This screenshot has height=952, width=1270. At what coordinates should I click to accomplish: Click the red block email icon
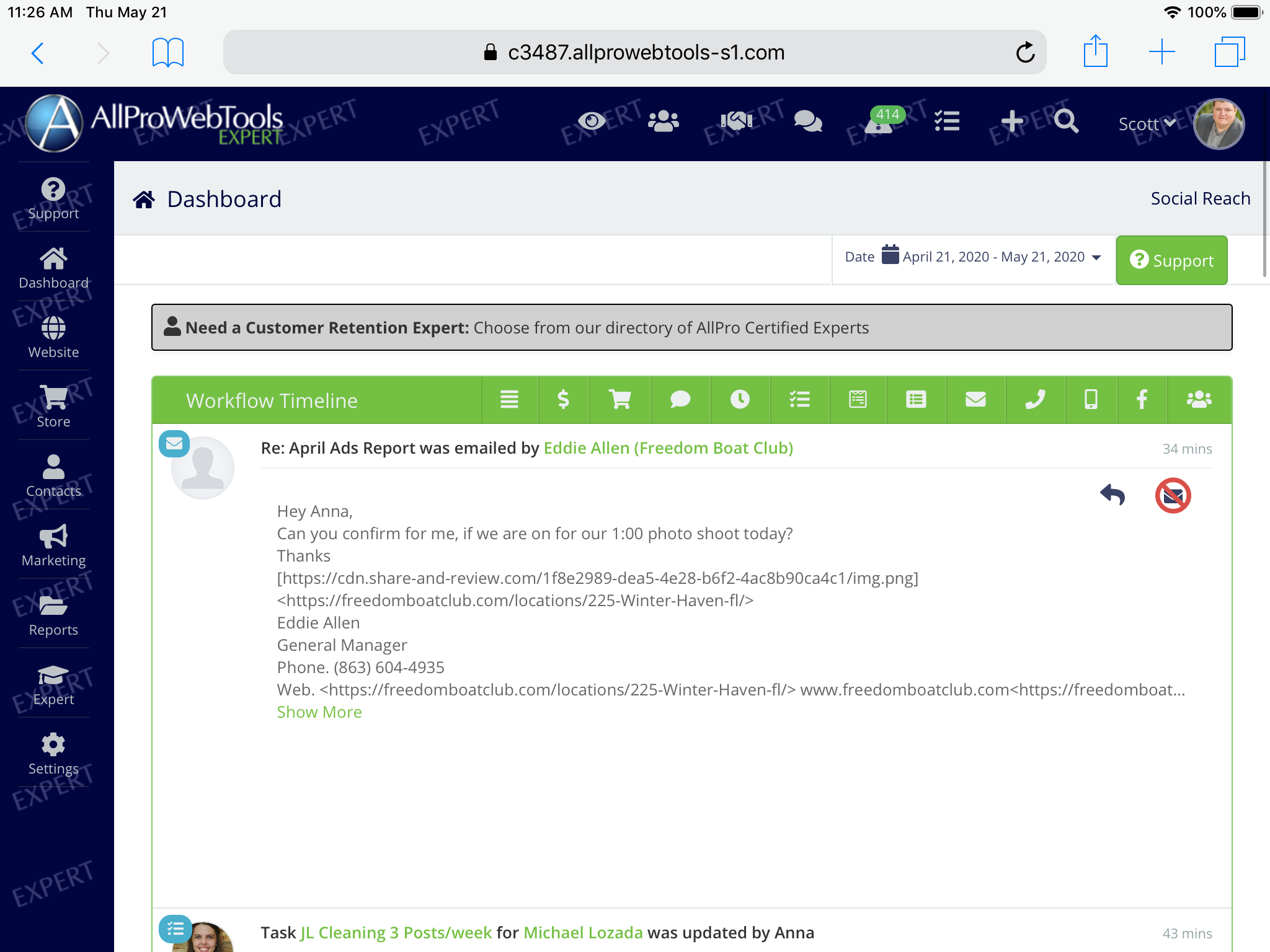pos(1173,495)
